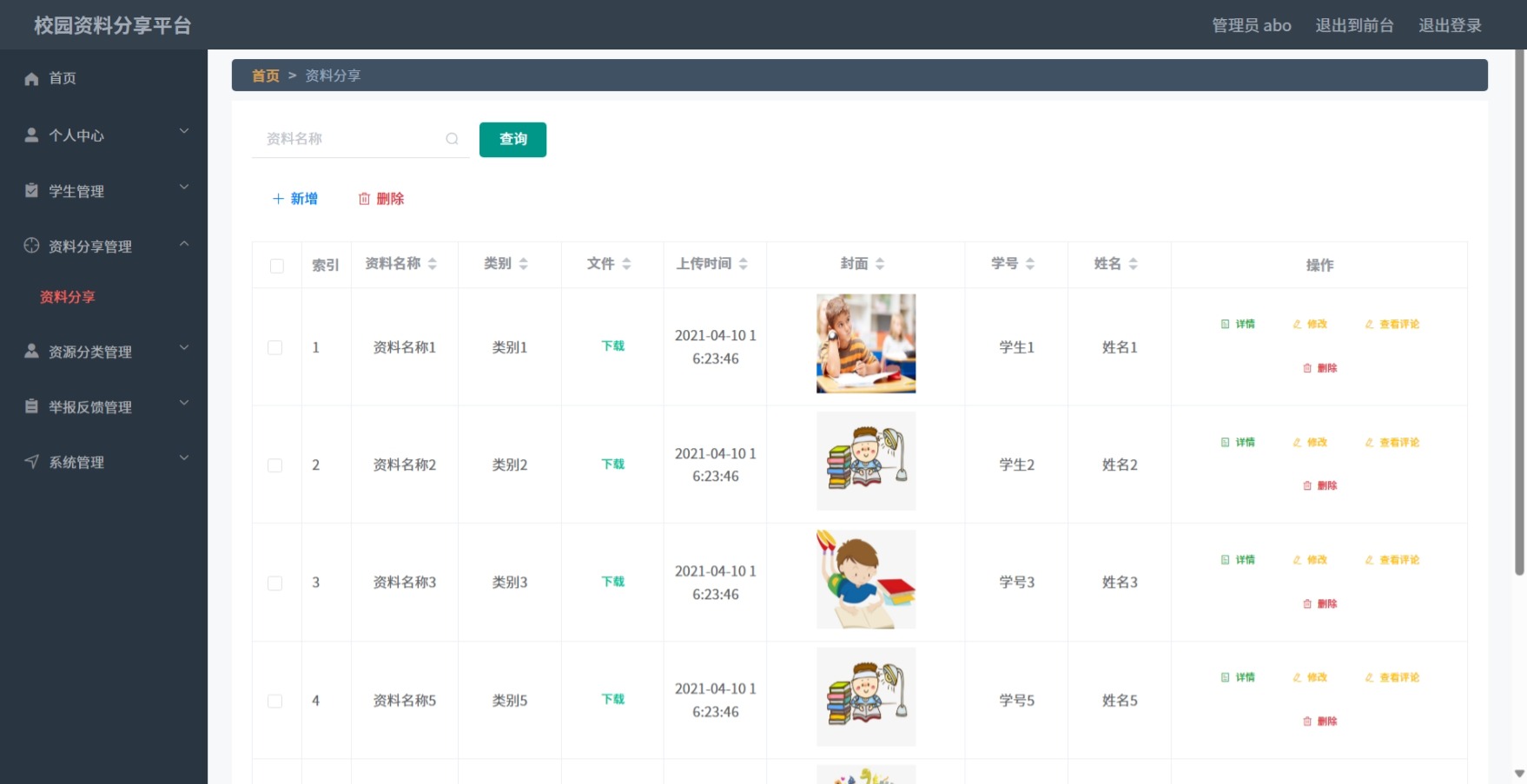
Task: Click the 举报反馈管理 document icon
Action: [32, 406]
